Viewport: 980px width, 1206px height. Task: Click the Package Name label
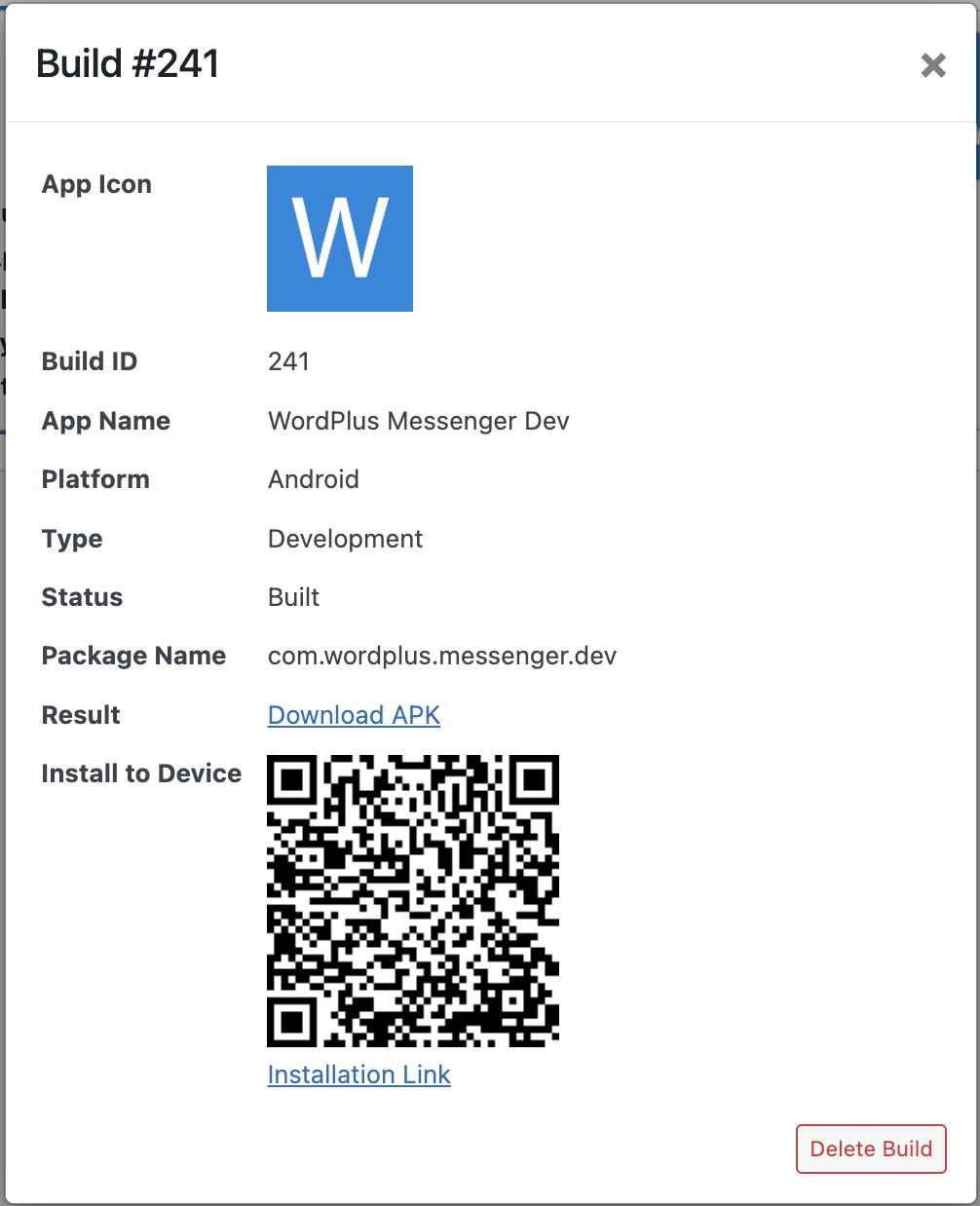click(133, 656)
